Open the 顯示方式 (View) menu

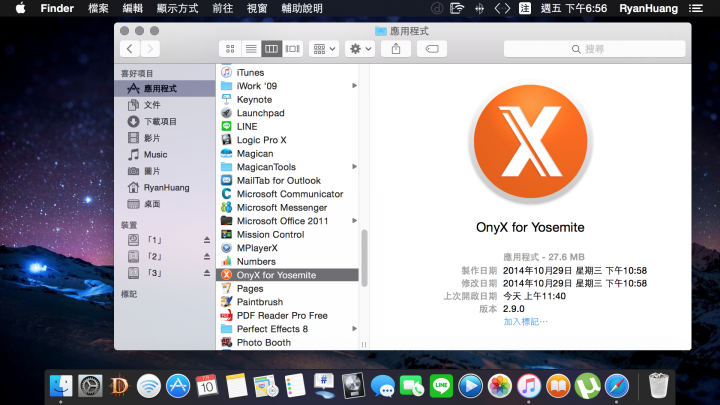(x=177, y=8)
